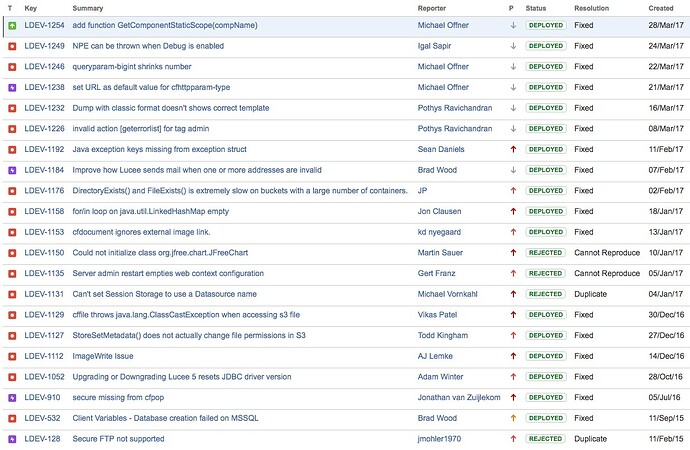
Task: Open issue key LDEV-1052
Action: coord(44,377)
